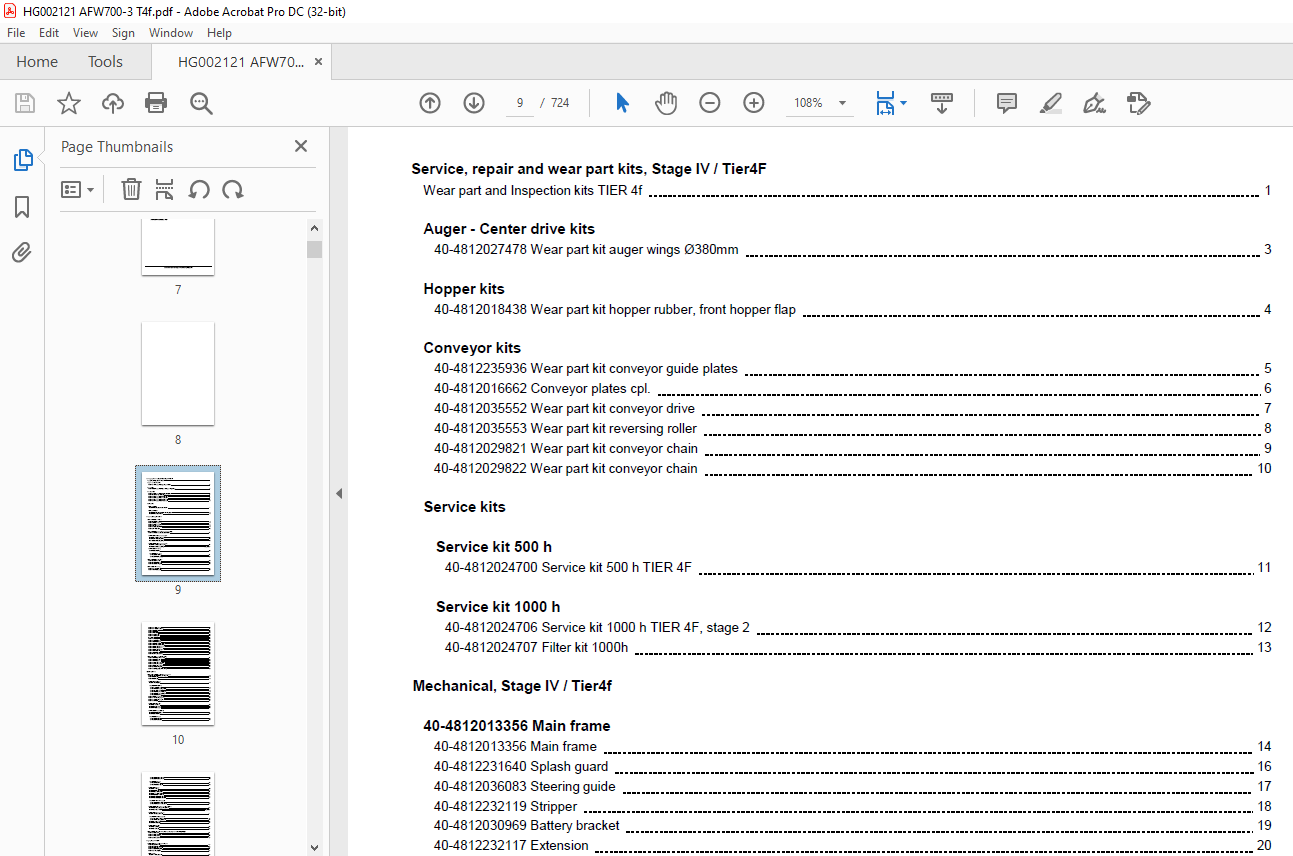Click the read mode scrolling icon

tap(942, 103)
